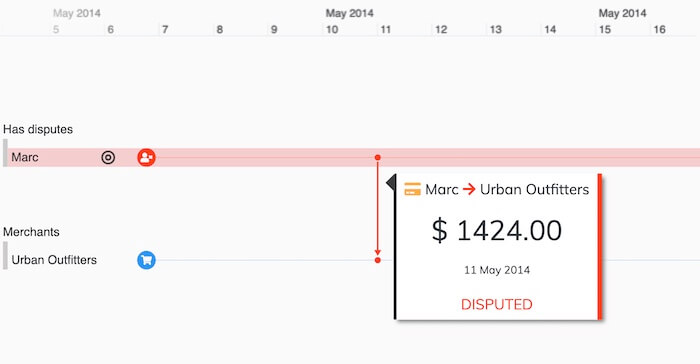
Task: Collapse the Merchants group heading
Action: pyautogui.click(x=31, y=232)
